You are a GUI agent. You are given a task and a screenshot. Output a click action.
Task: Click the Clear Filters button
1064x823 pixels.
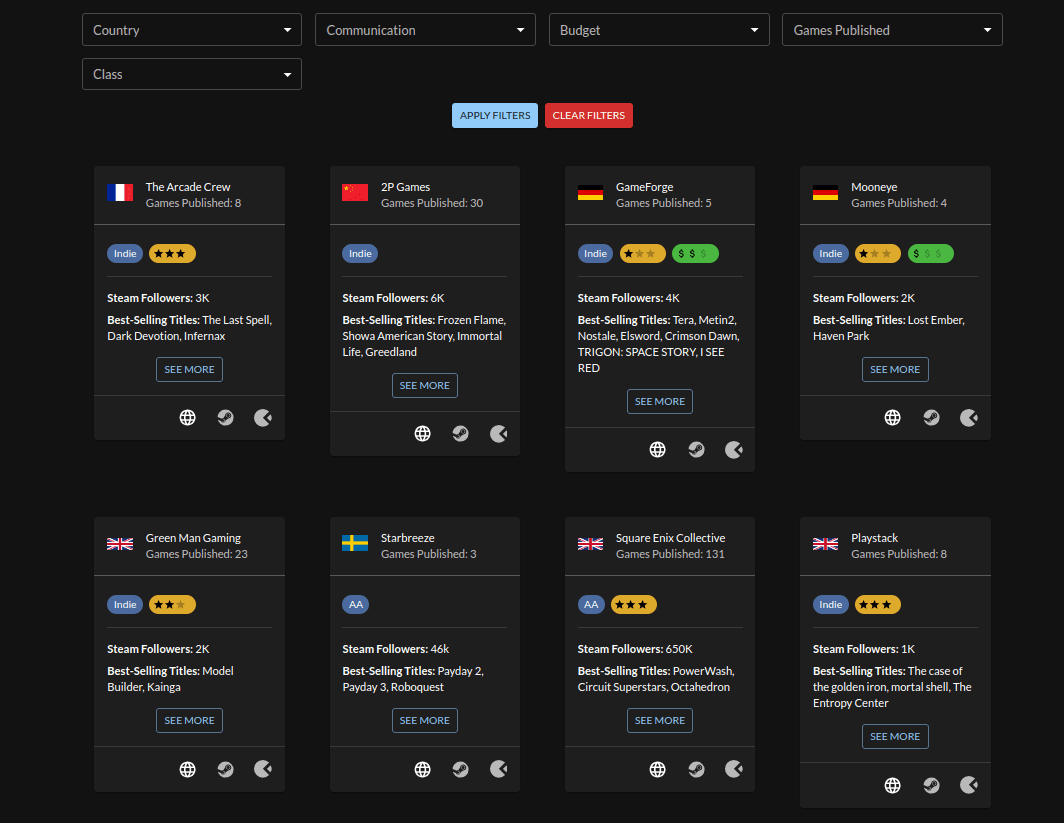589,115
